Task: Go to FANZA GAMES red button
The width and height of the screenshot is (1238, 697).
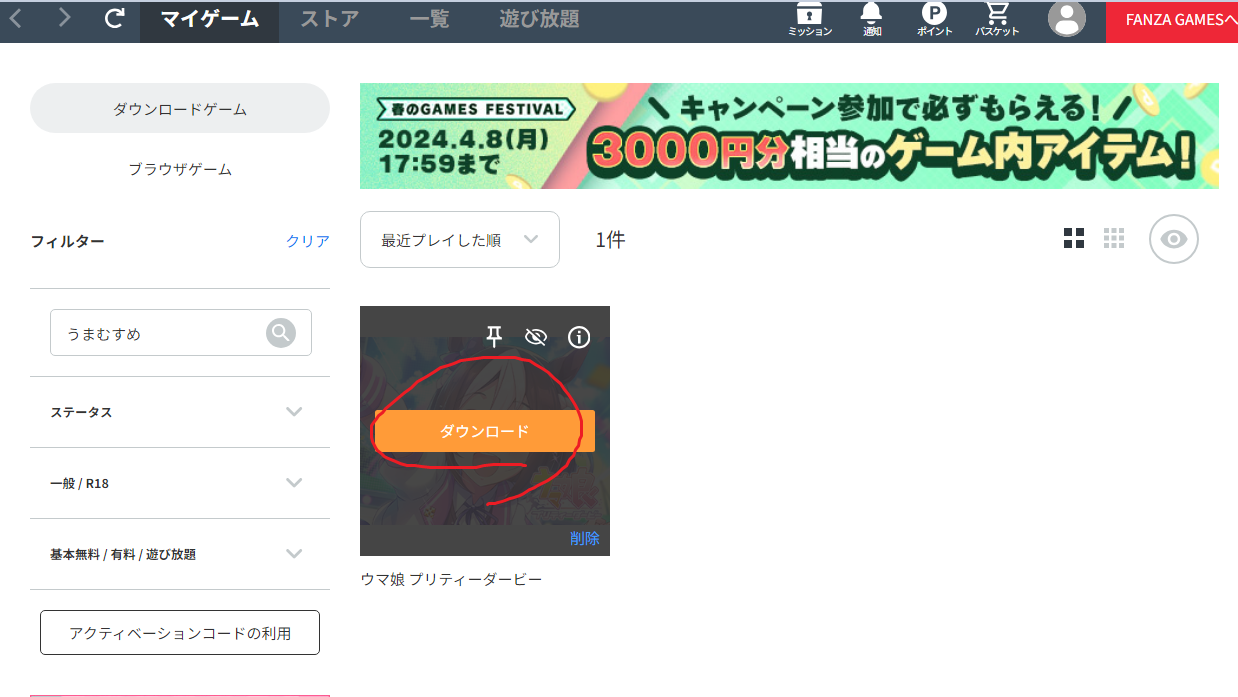Action: [1172, 20]
